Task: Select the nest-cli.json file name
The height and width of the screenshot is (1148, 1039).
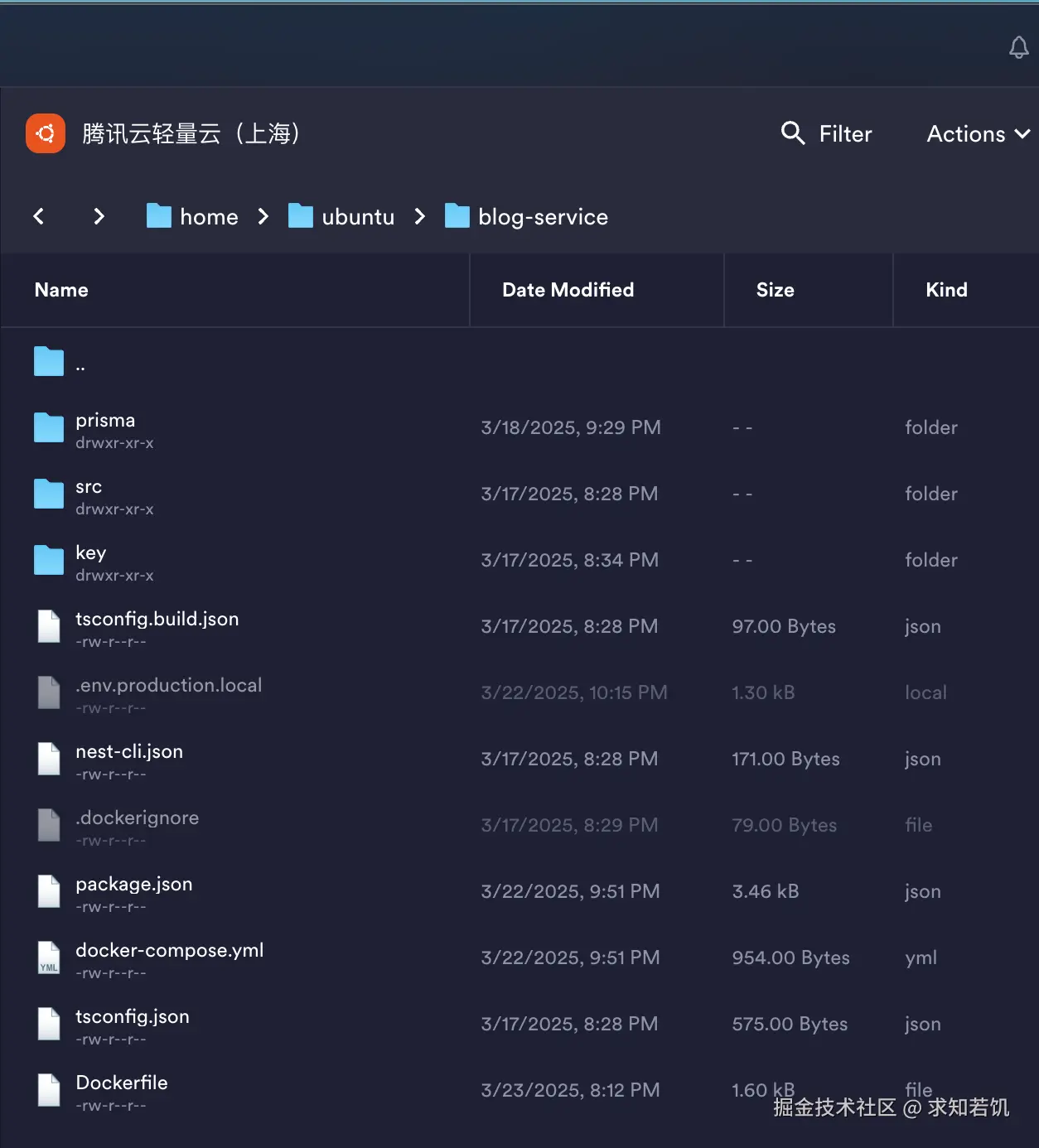Action: pos(129,751)
